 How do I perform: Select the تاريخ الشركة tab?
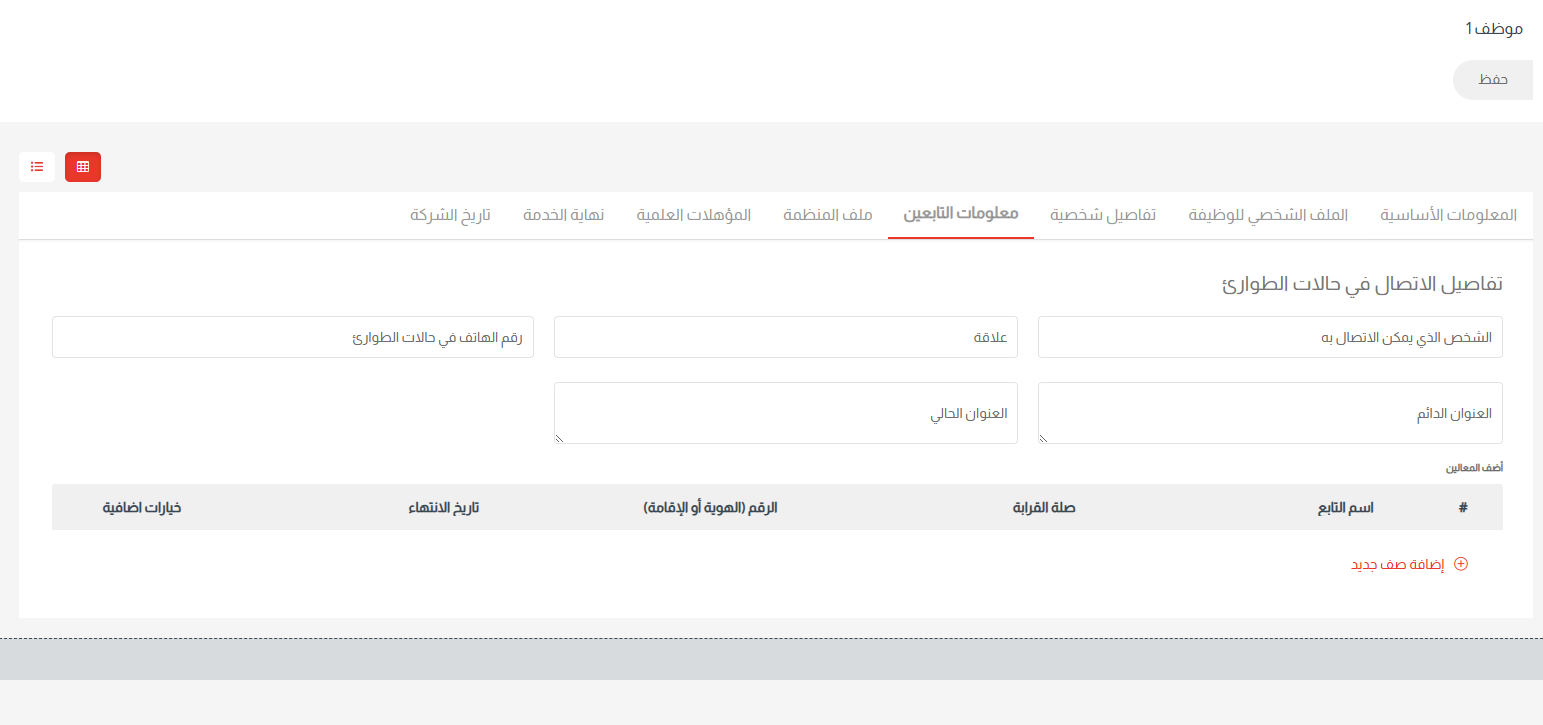(452, 215)
